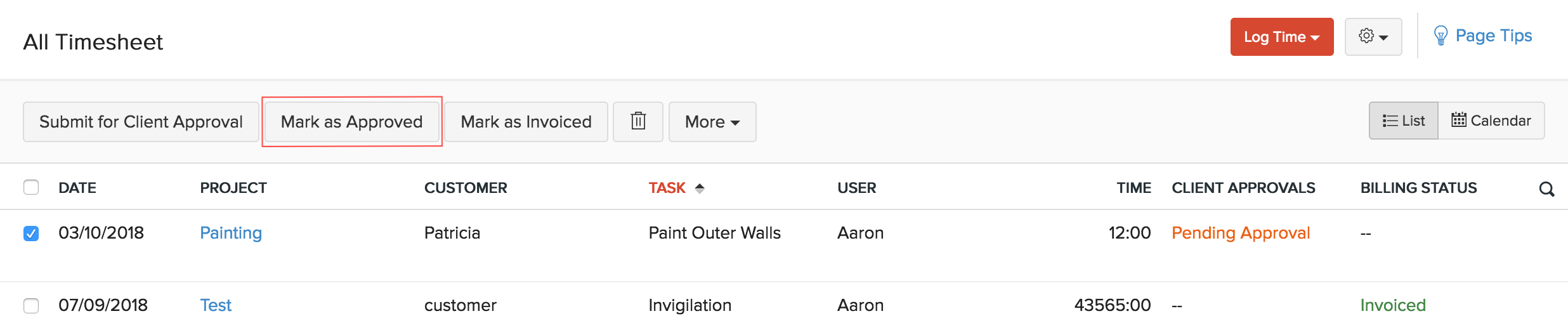Switch to Calendar view

click(x=1491, y=121)
